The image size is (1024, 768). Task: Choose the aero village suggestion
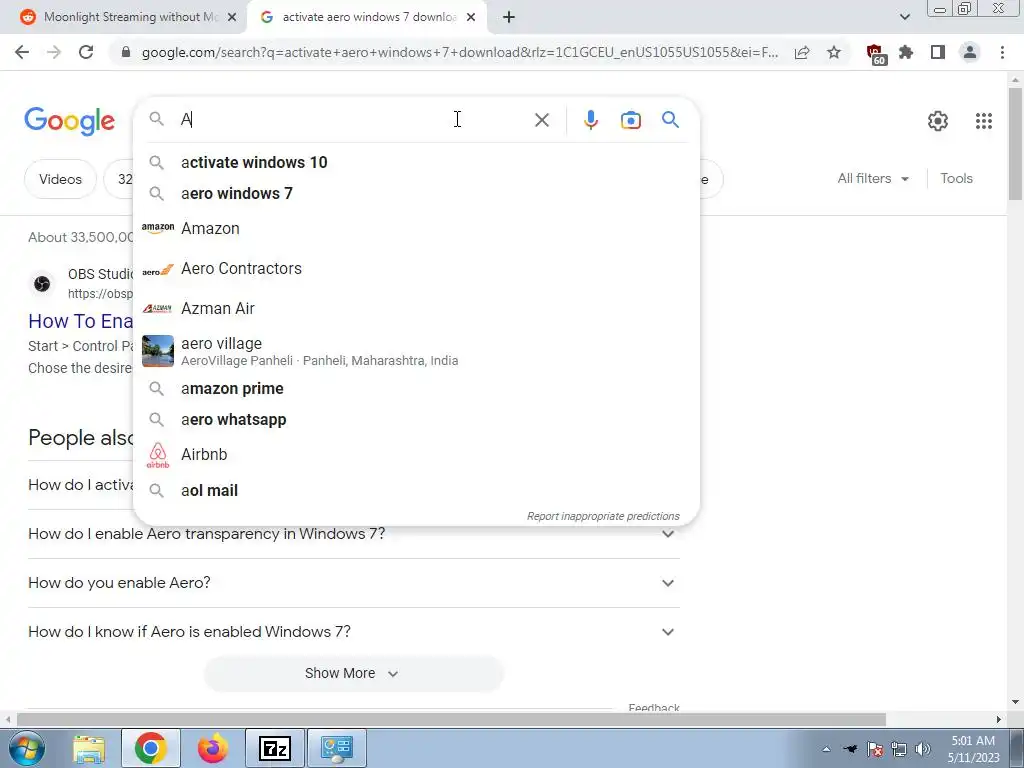coord(416,351)
